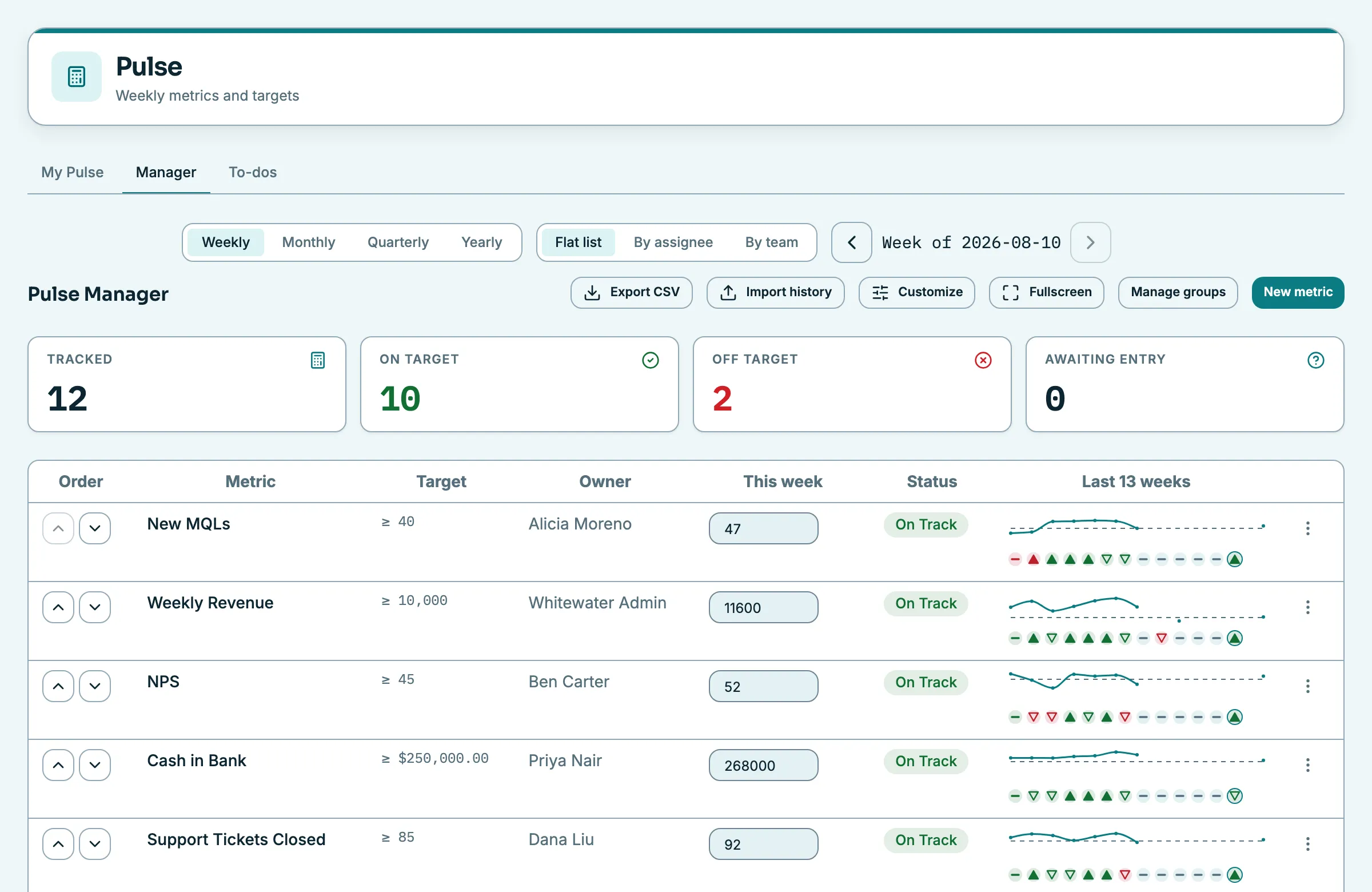
Task: Click the 'Week of 2026-08-10' label
Action: point(971,242)
